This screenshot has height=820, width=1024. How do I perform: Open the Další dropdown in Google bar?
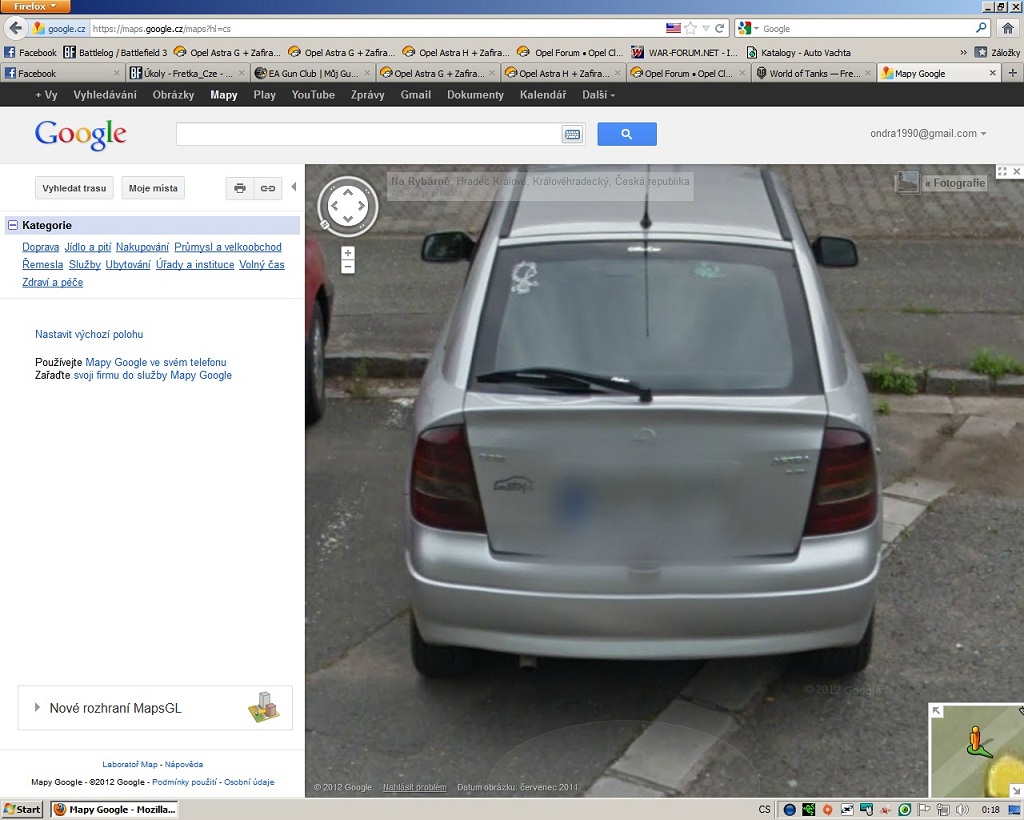pyautogui.click(x=598, y=95)
